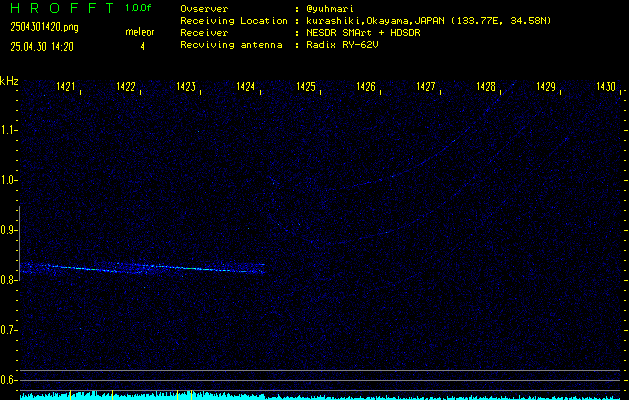Click the HROFFT title text
The height and width of the screenshot is (400, 629).
point(62,8)
